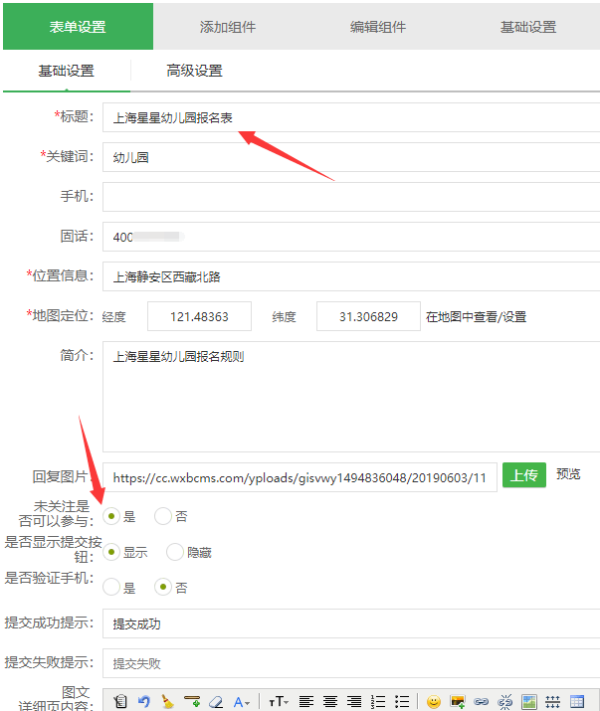Click the insert image upload icon
Viewport: 600px width, 711px height.
pyautogui.click(x=458, y=702)
